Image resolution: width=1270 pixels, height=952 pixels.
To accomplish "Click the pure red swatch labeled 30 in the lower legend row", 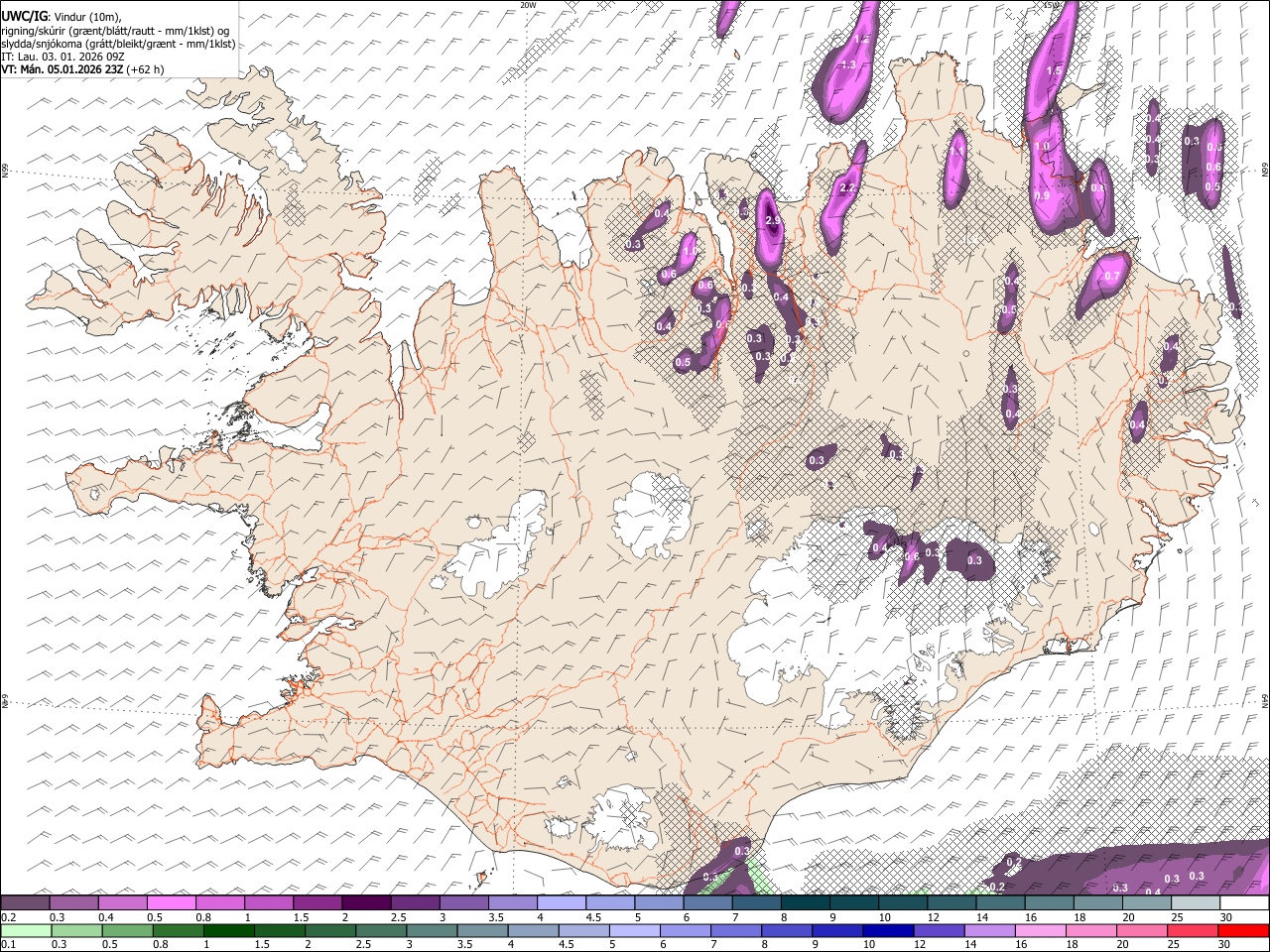I will (1243, 930).
